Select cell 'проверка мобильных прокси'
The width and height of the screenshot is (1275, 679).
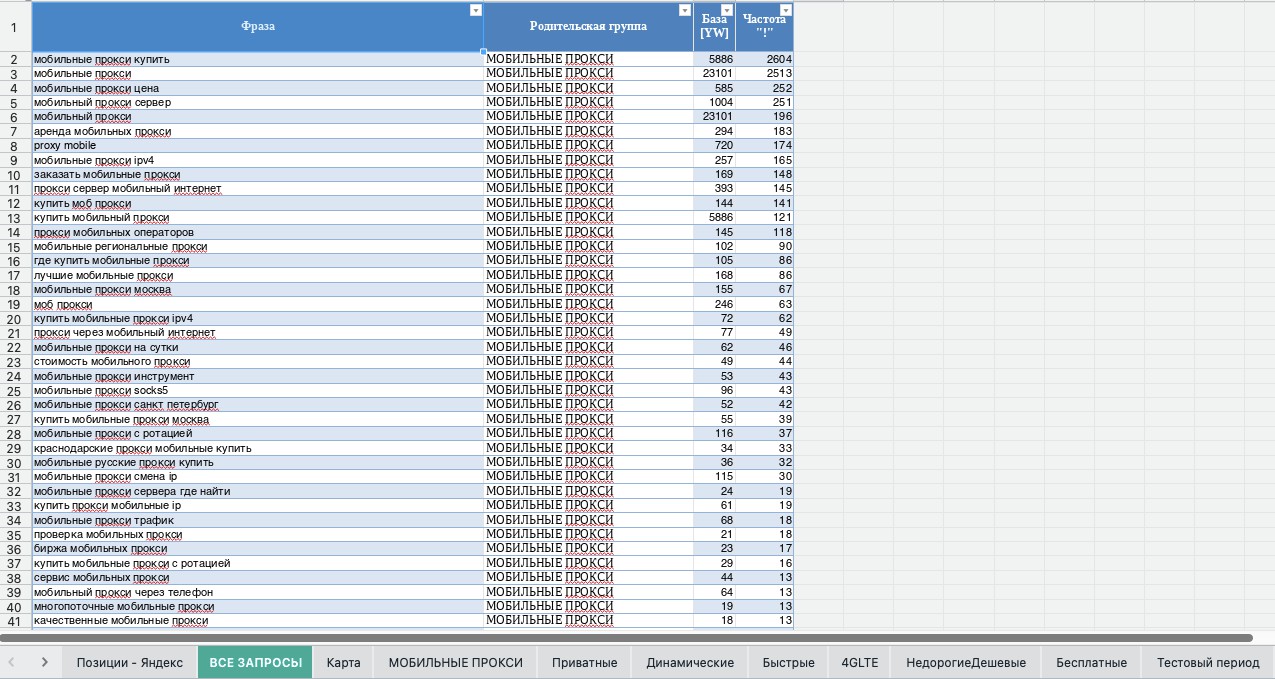(258, 534)
